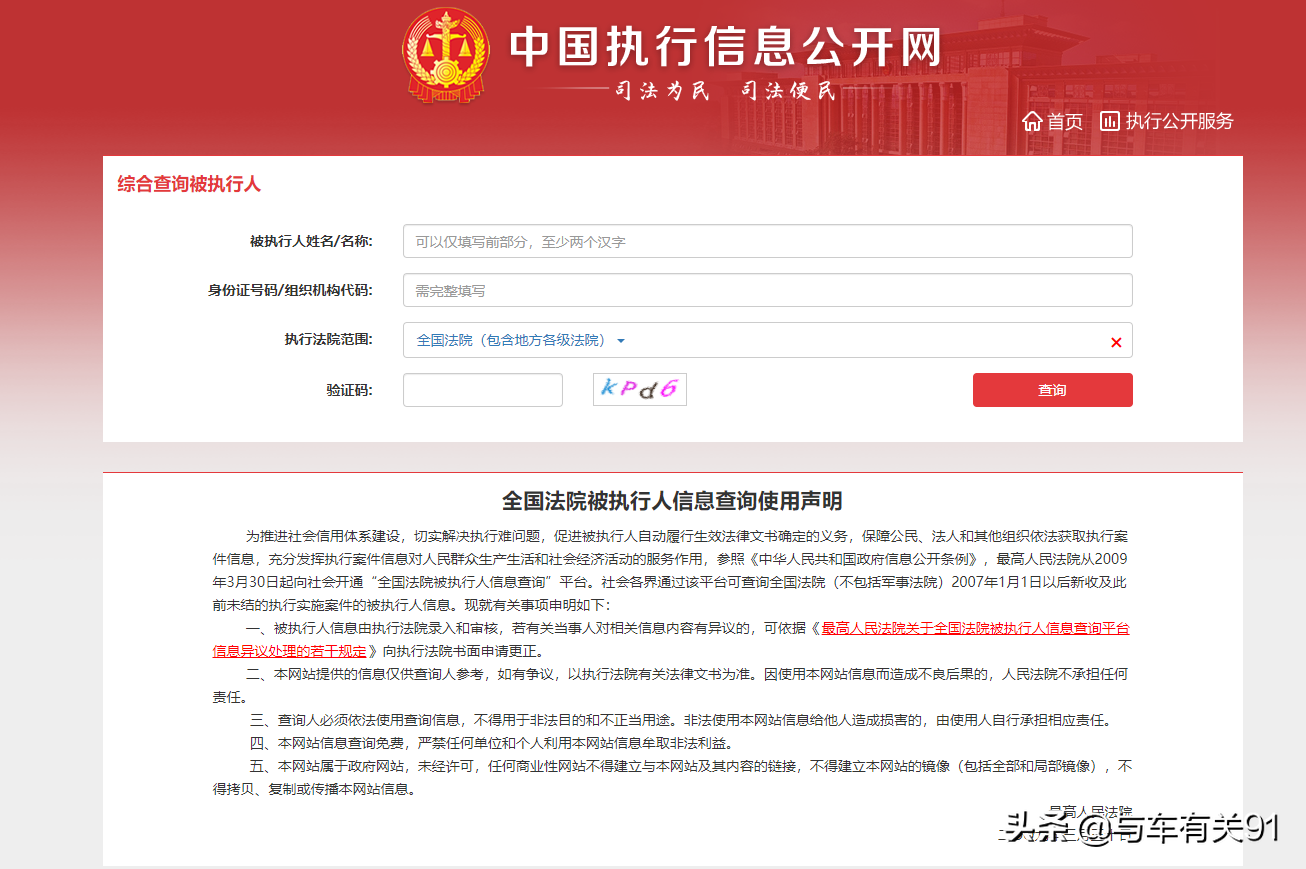Click the 信息异议处理的若干规定 underlined link text

coord(289,651)
